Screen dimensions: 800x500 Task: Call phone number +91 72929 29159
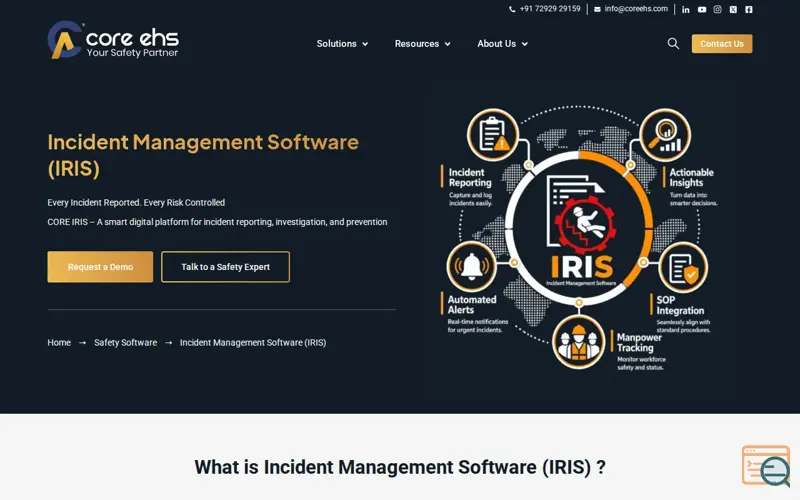point(550,9)
